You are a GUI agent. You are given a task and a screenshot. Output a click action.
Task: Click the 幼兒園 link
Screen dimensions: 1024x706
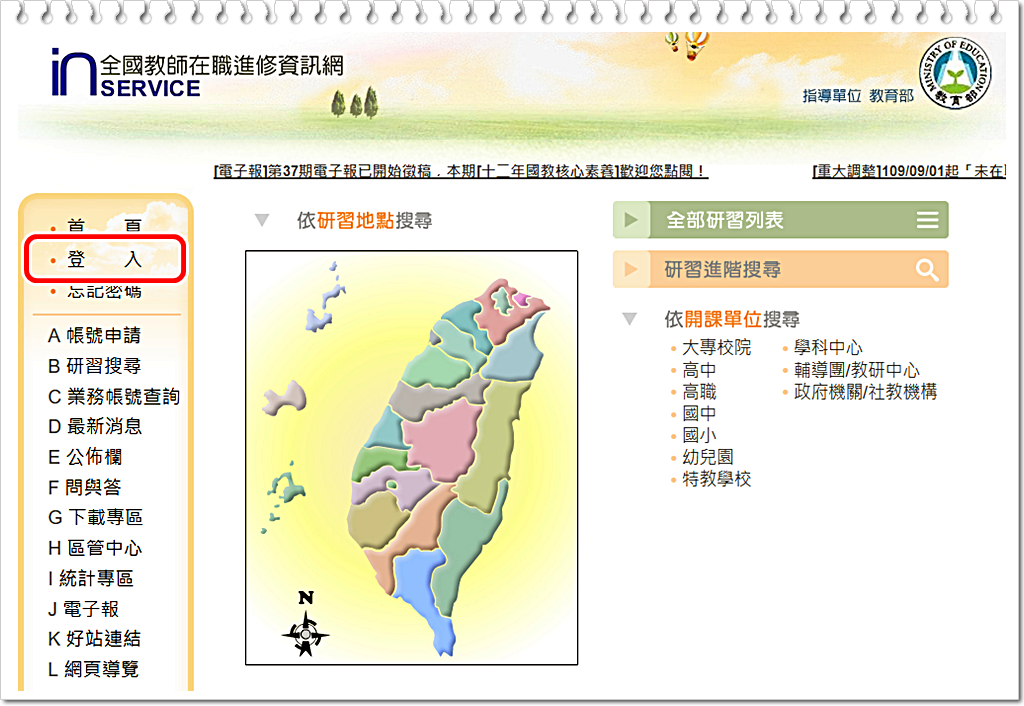tap(708, 457)
